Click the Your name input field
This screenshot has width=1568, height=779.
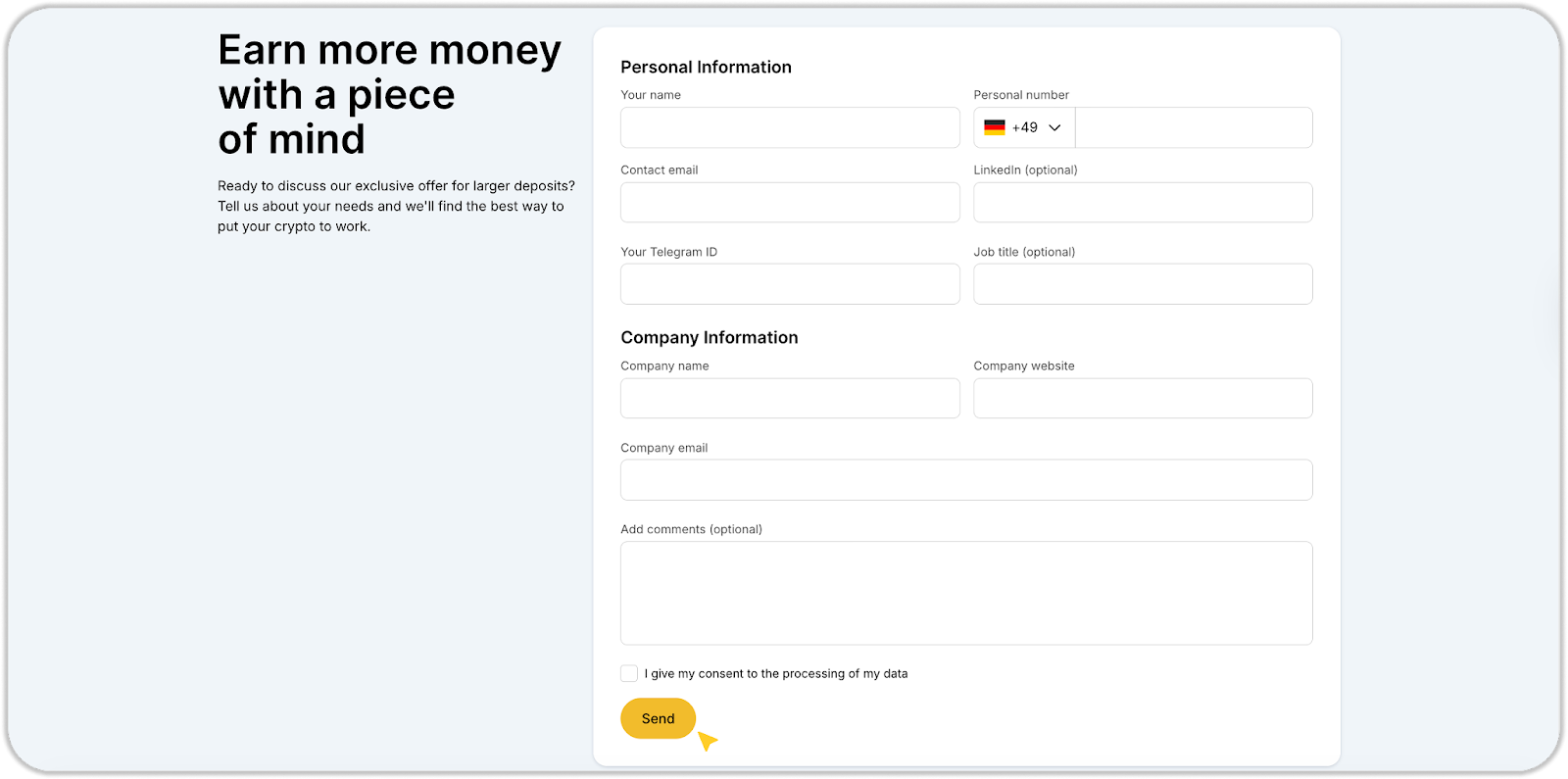click(790, 127)
